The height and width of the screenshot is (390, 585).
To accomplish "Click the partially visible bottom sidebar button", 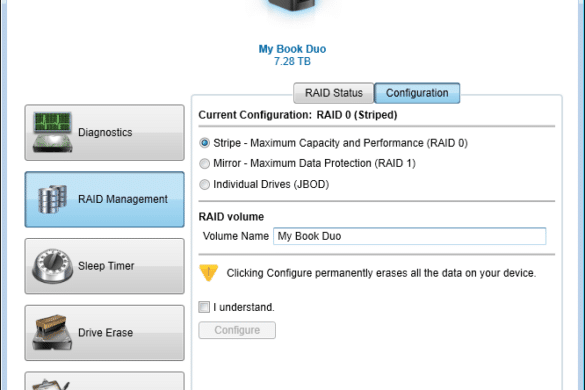I will coord(104,381).
